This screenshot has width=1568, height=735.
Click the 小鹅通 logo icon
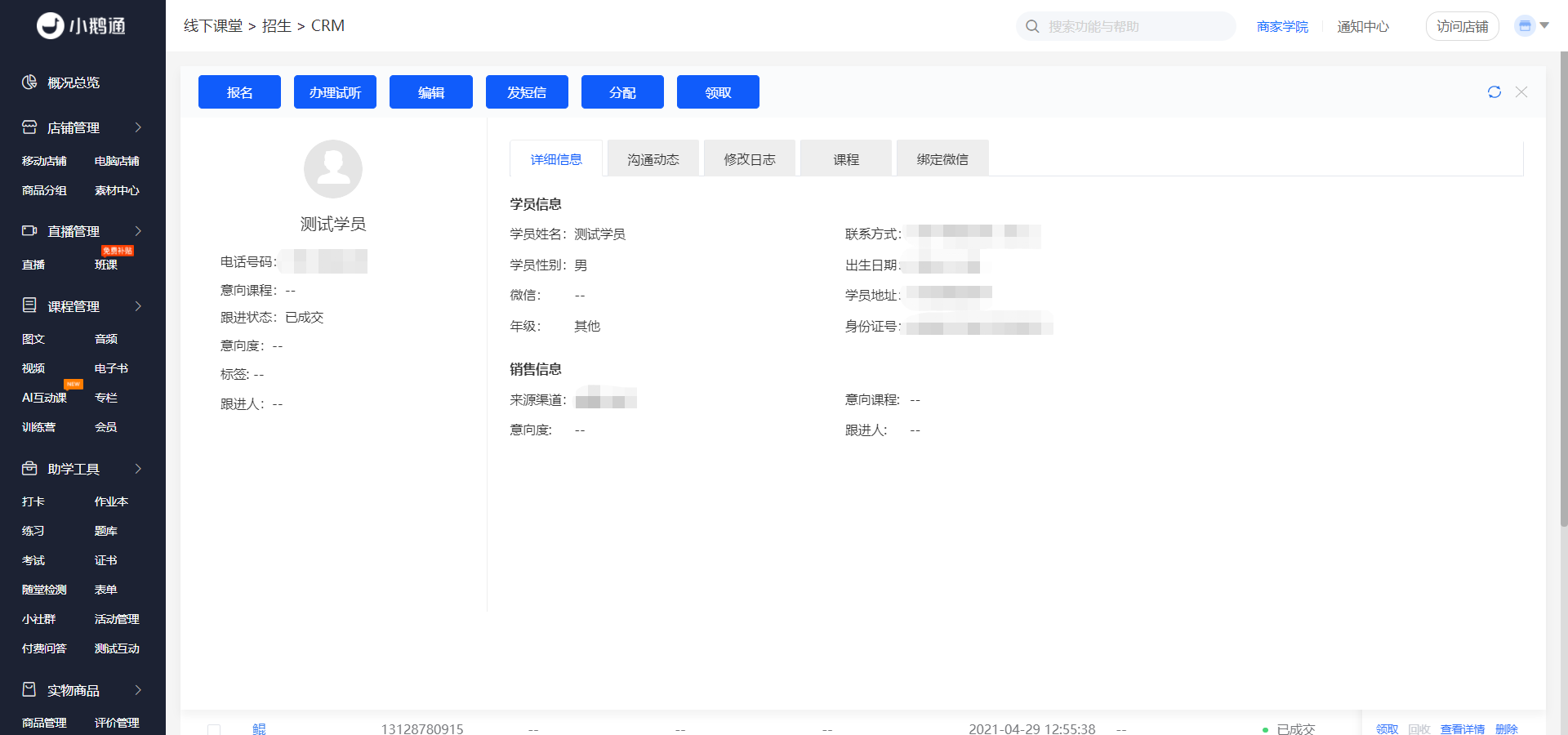51,25
